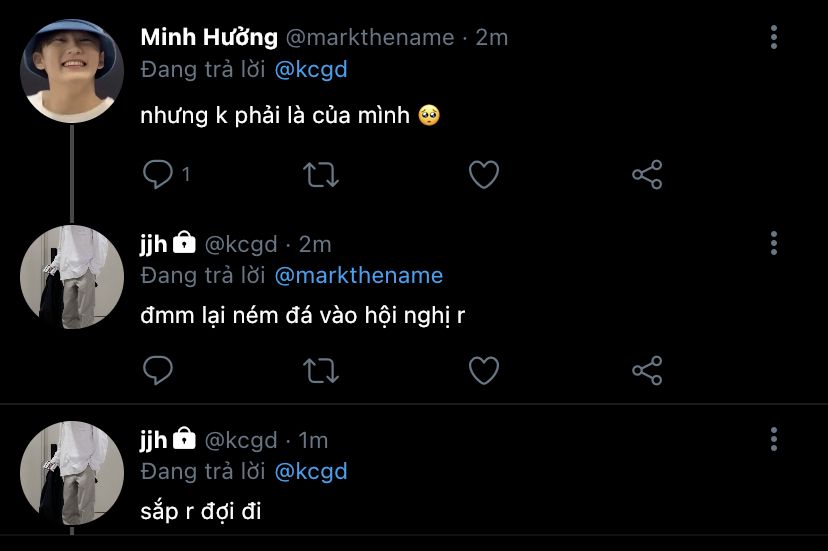Open jjh's avatar on the 2m reply
828x551 pixels.
click(x=72, y=277)
